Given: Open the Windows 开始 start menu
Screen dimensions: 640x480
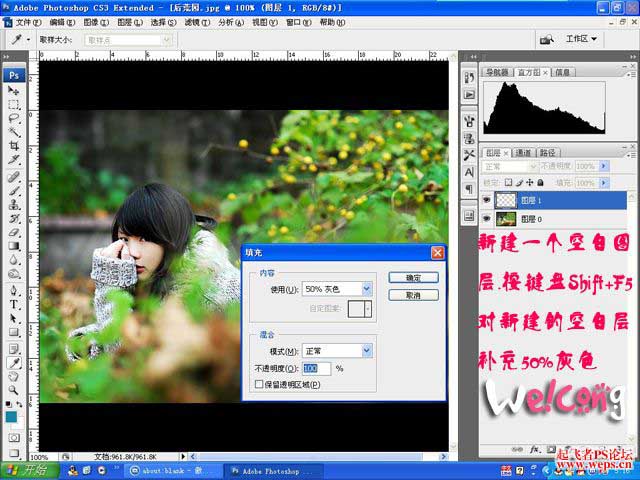Looking at the screenshot, I should click(29, 471).
